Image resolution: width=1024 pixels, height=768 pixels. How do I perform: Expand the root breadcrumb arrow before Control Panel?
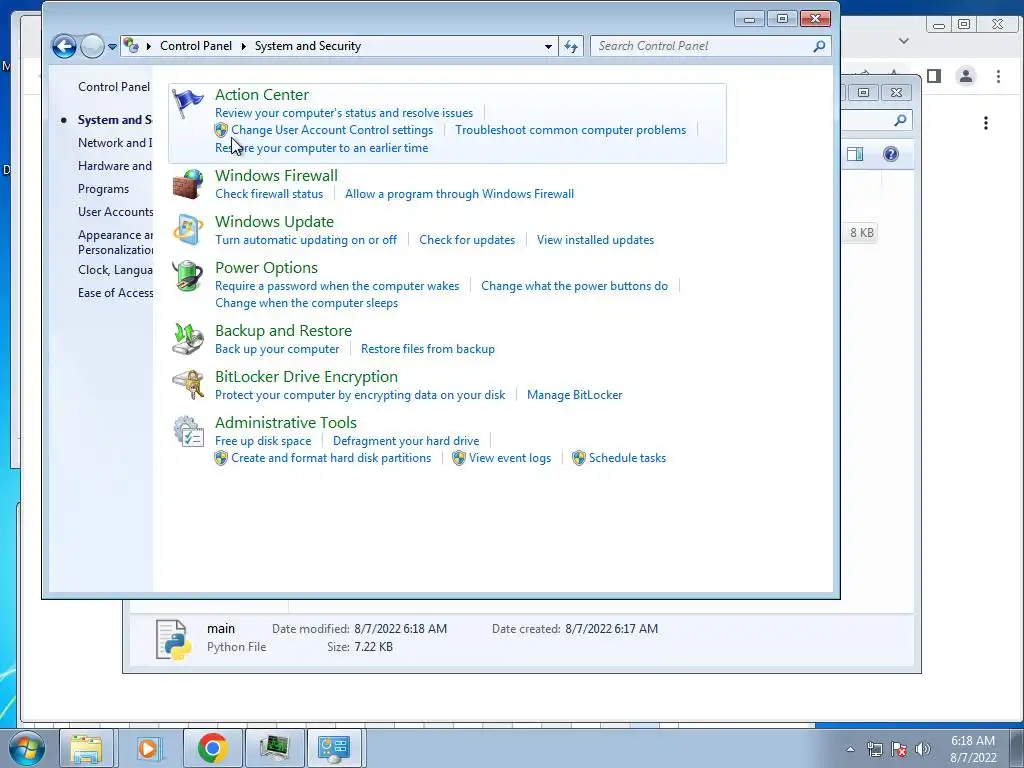pyautogui.click(x=149, y=46)
